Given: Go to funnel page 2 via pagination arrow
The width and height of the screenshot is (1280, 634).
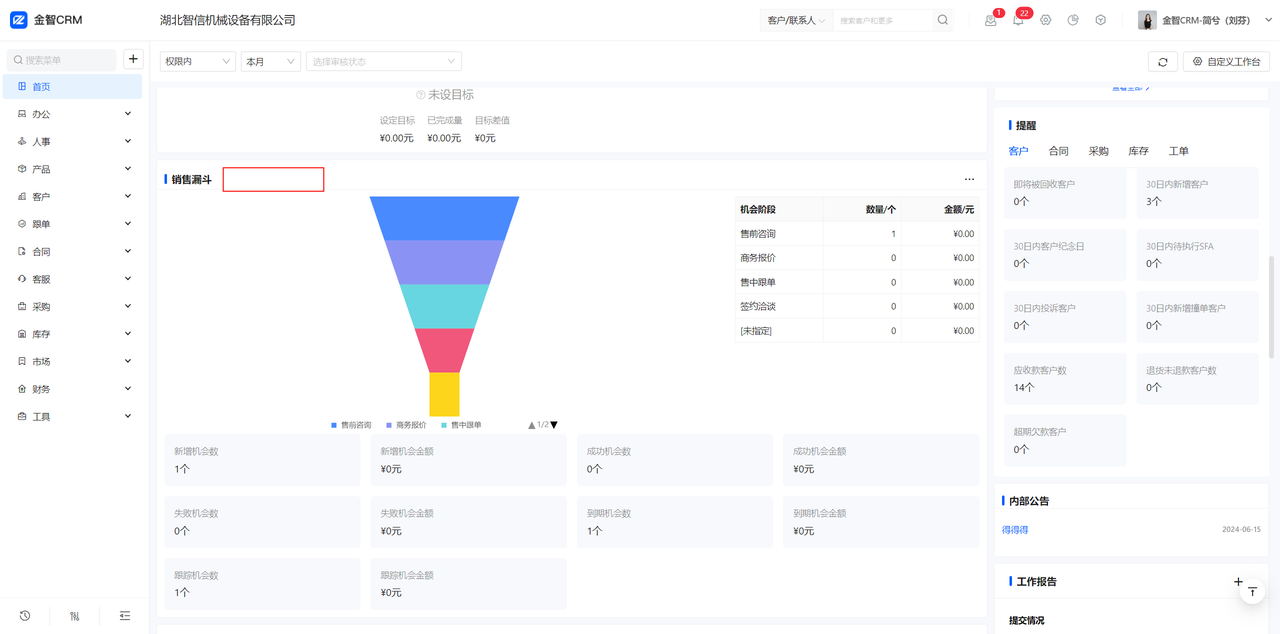Looking at the screenshot, I should click(553, 424).
